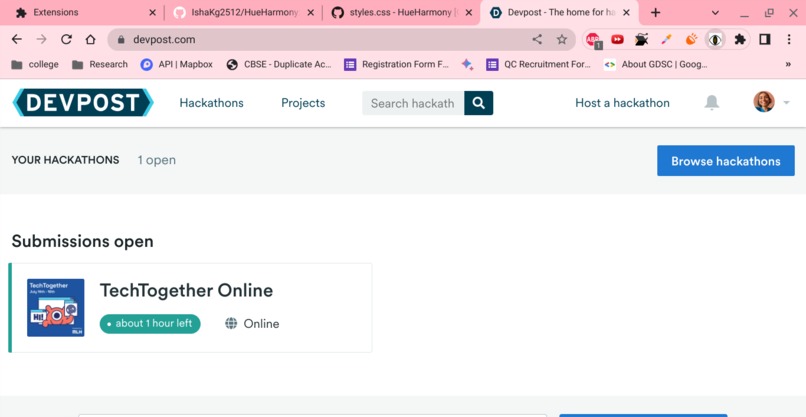Click the about 1 hour left badge

(x=150, y=323)
